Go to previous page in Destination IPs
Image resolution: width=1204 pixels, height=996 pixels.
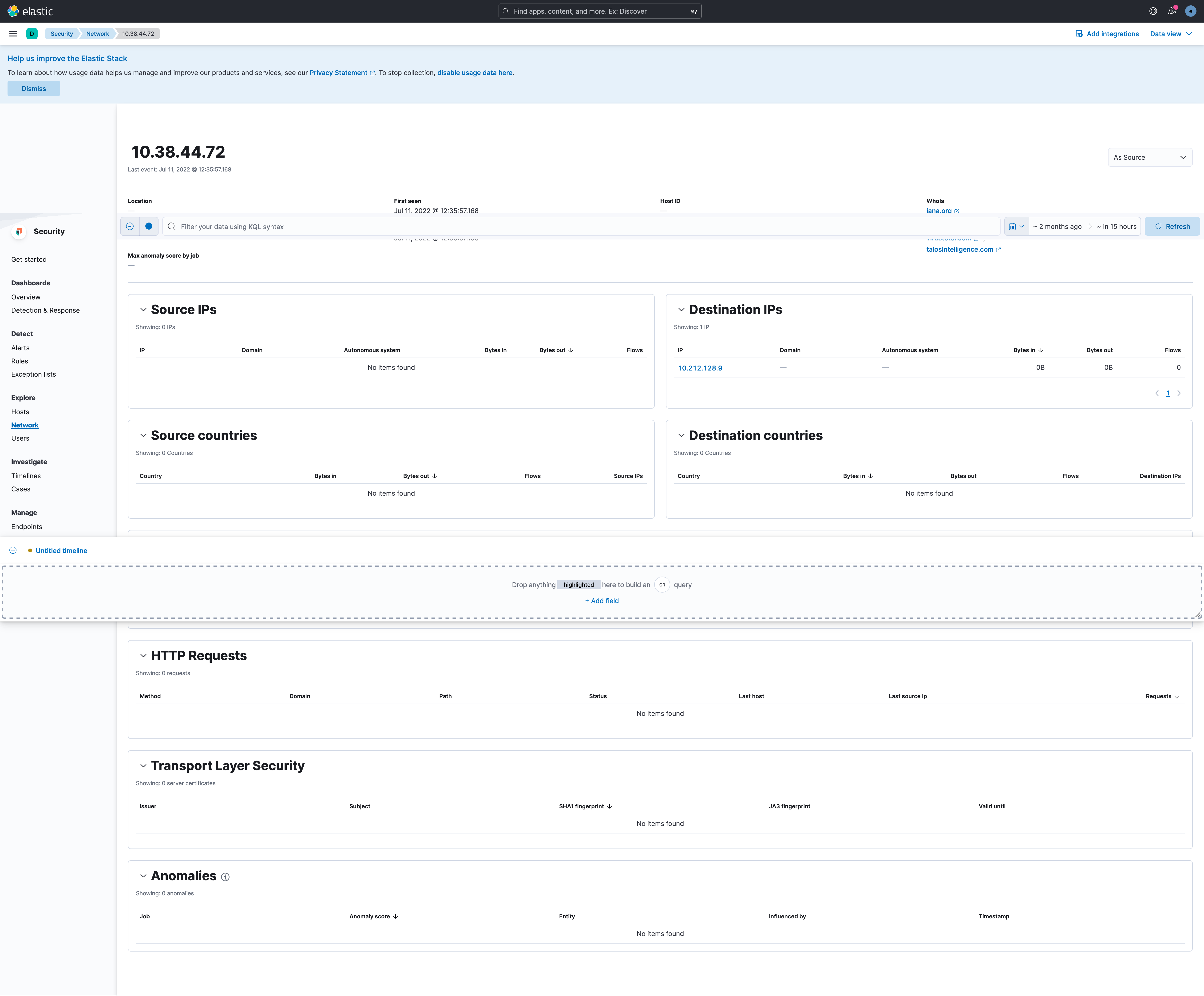(x=1157, y=393)
